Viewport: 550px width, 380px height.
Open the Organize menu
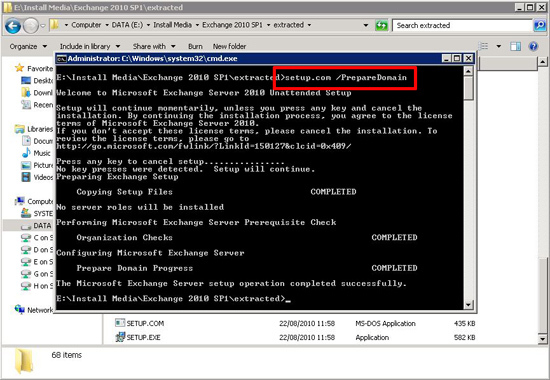coord(28,46)
